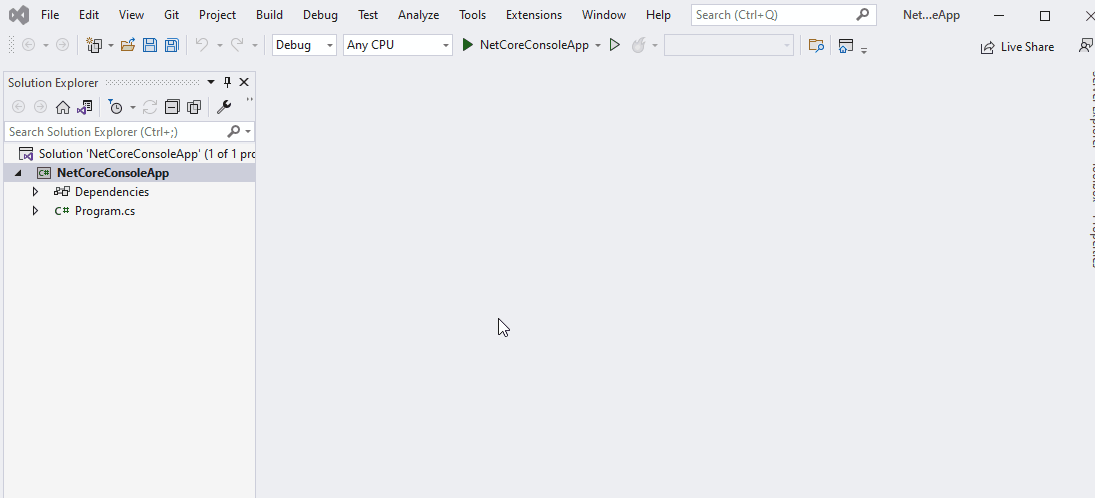The height and width of the screenshot is (498, 1095).
Task: Select the Dependencies item
Action: point(112,192)
